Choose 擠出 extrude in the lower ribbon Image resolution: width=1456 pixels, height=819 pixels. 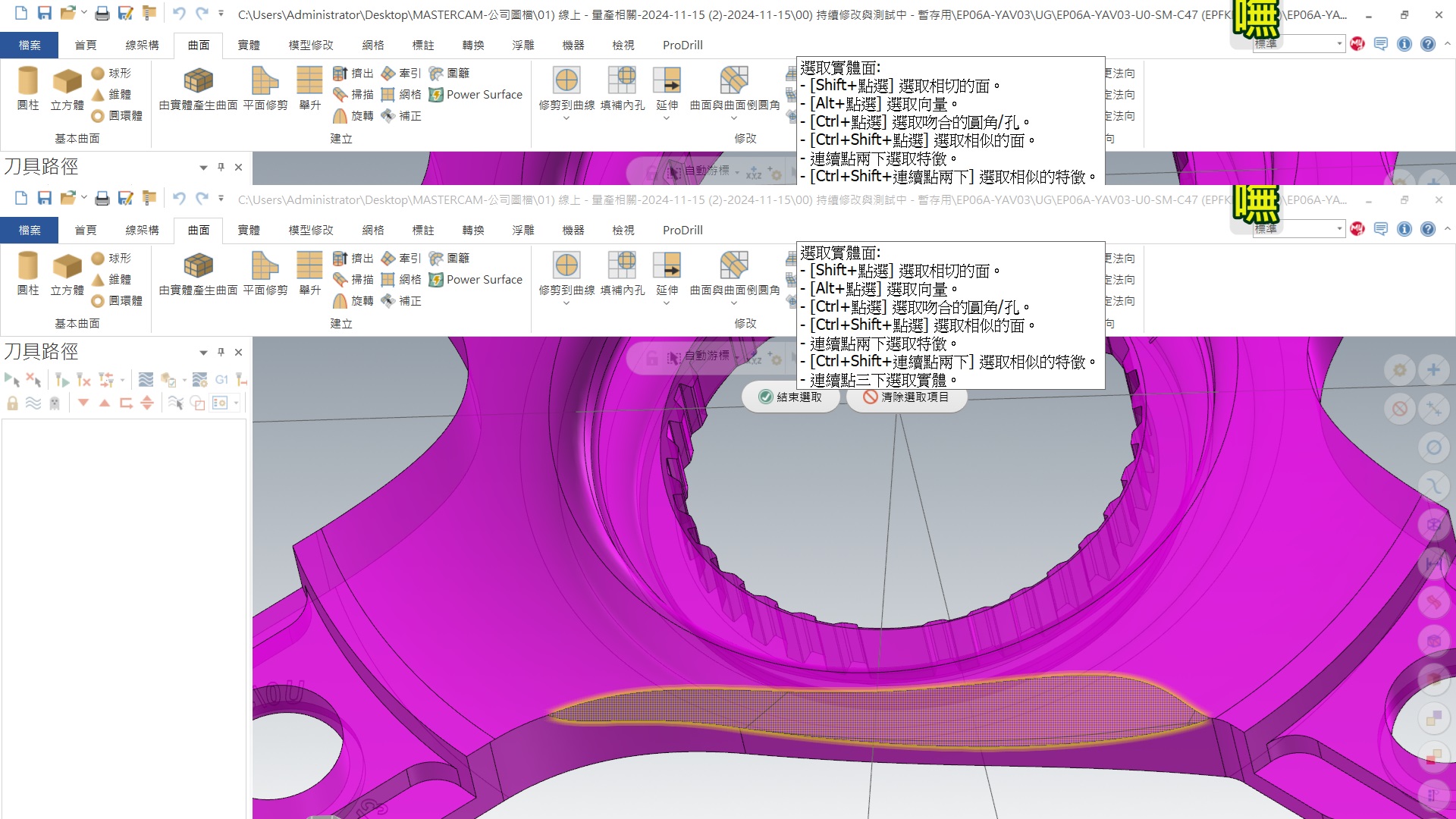353,259
